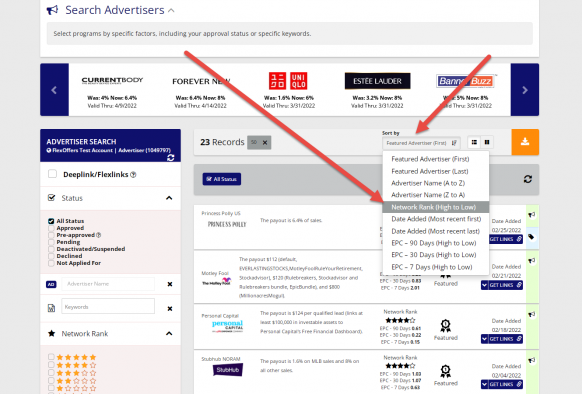Check the five-star network rank checkbox

coord(51,357)
